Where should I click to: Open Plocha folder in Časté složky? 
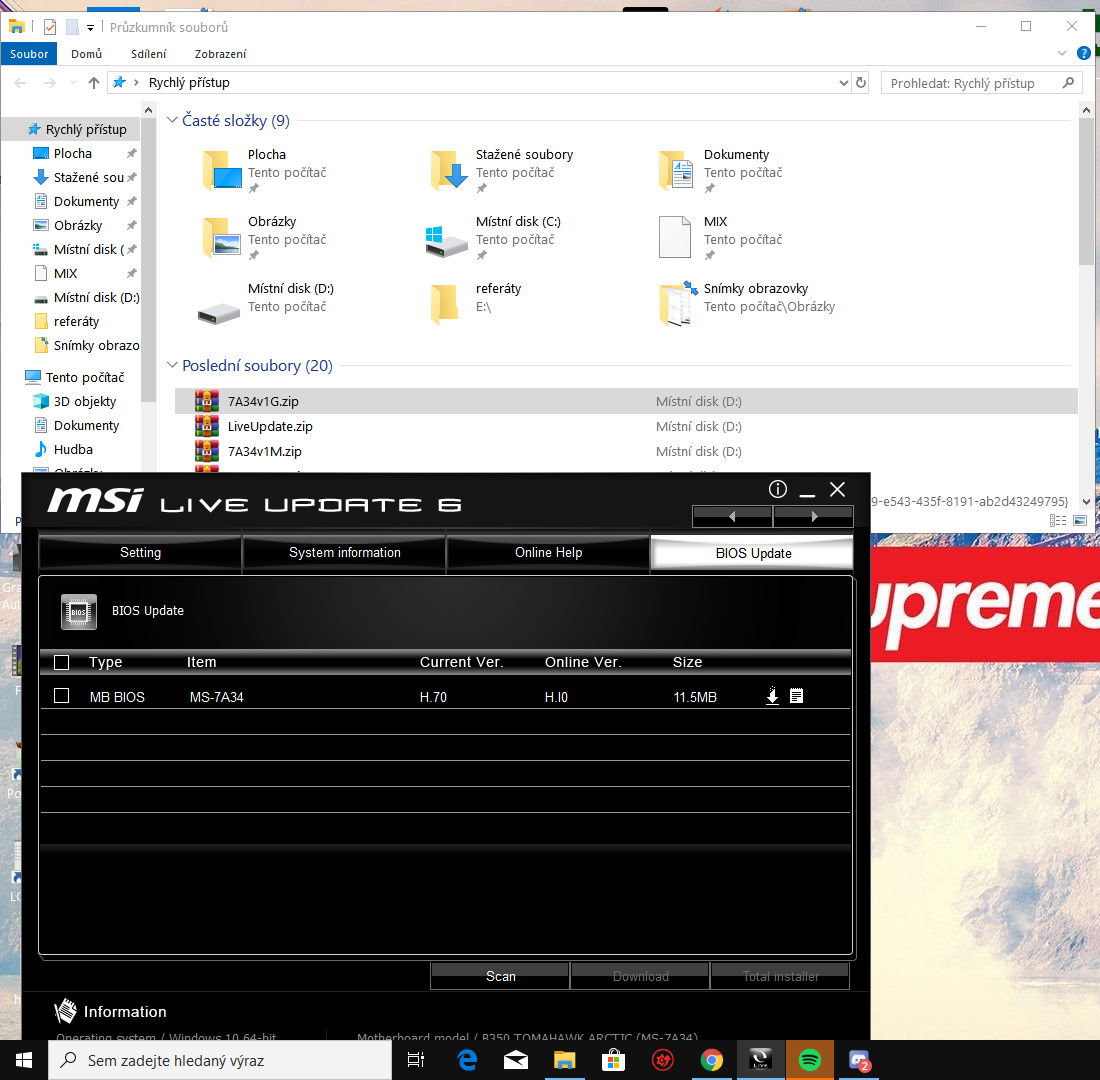[267, 169]
